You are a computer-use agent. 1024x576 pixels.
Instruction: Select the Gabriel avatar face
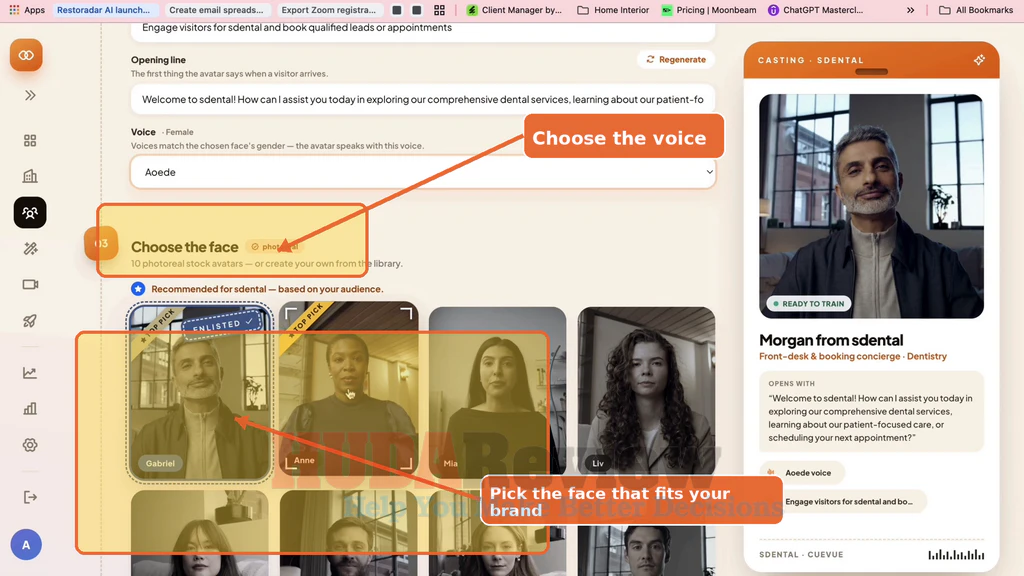pos(199,392)
